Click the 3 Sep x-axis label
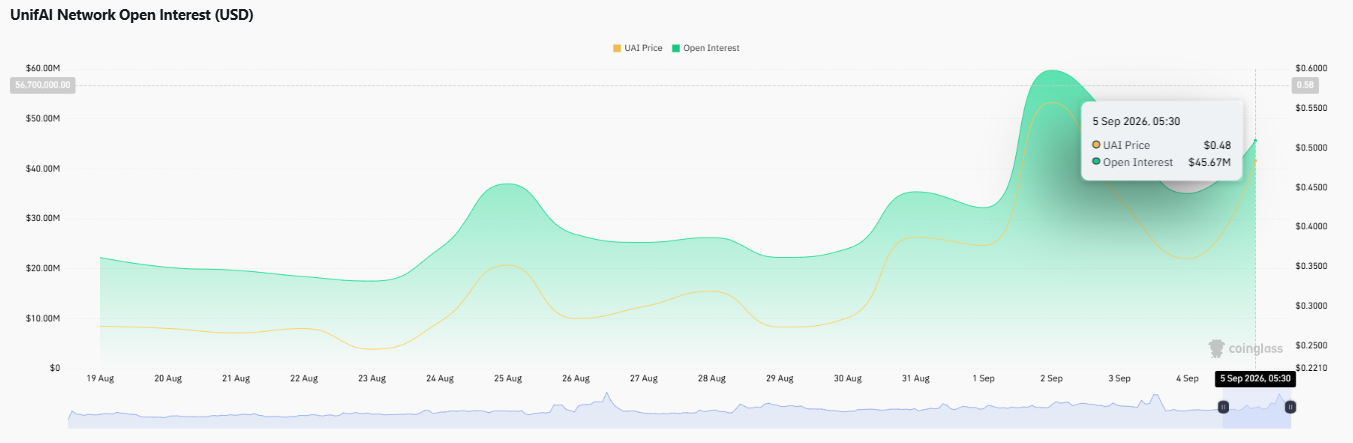1353x443 pixels. pos(1120,379)
